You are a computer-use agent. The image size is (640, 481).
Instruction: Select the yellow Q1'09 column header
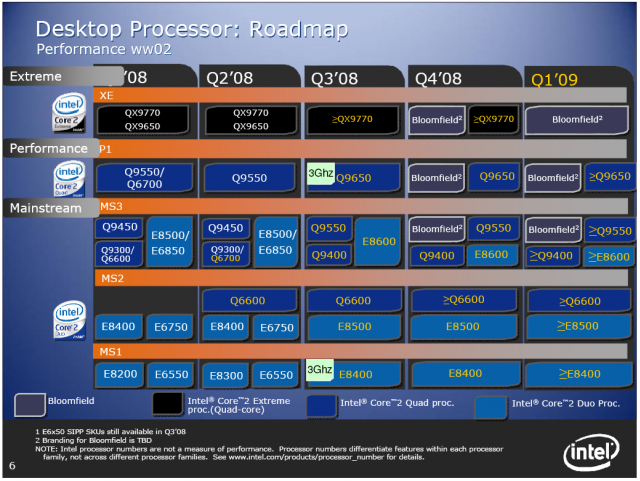click(x=554, y=80)
